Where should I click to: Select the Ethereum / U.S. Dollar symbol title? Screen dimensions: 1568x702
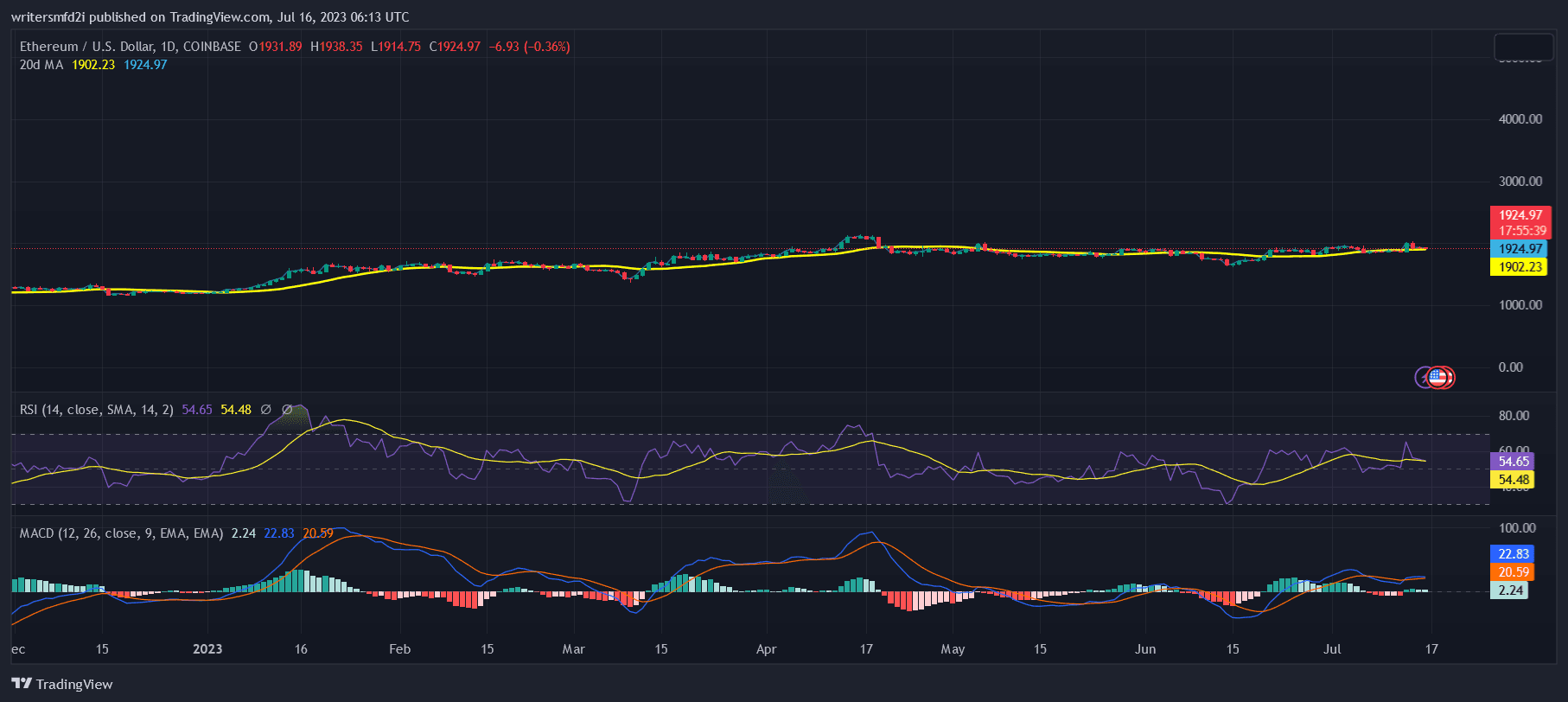pos(86,47)
